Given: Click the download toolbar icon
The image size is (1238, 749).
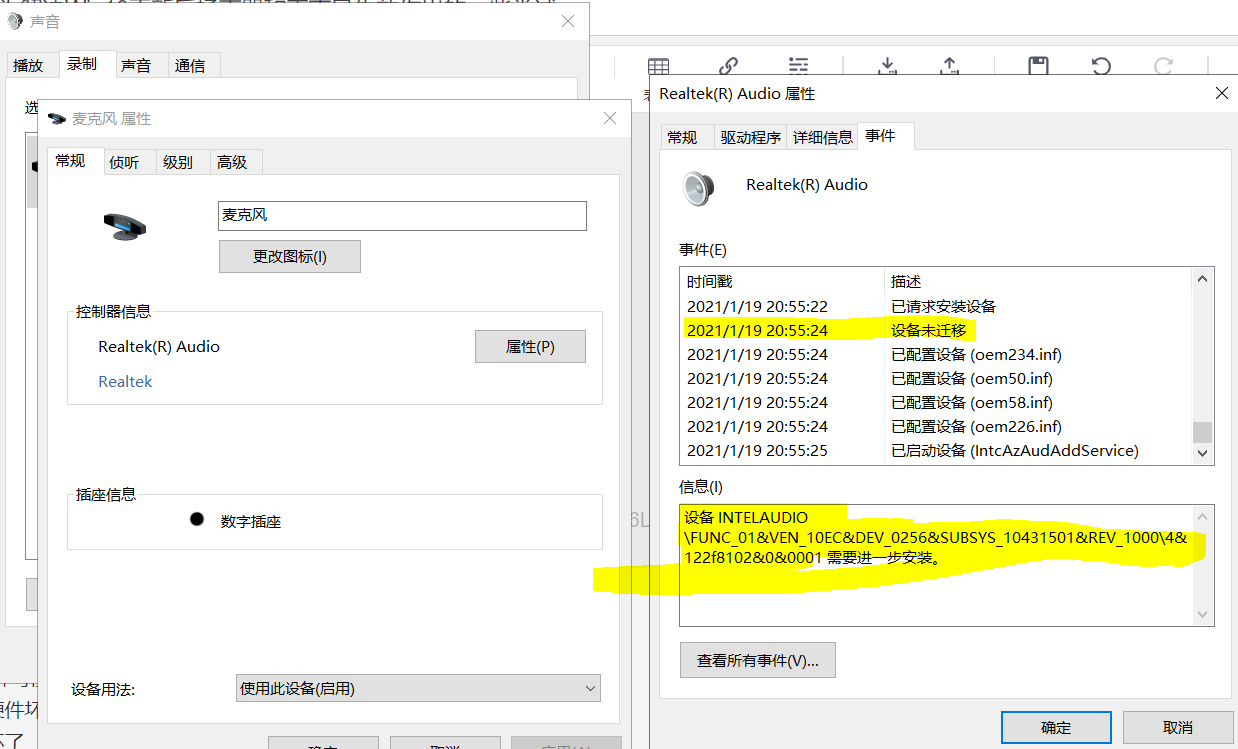Looking at the screenshot, I should 887,66.
